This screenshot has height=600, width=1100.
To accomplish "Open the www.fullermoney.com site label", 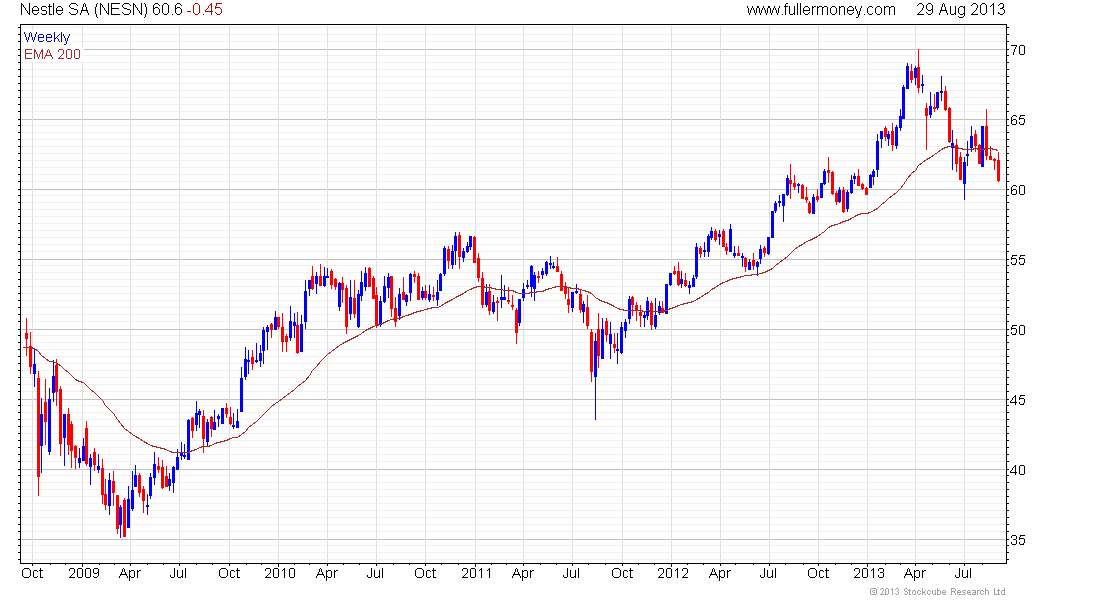I will (821, 10).
